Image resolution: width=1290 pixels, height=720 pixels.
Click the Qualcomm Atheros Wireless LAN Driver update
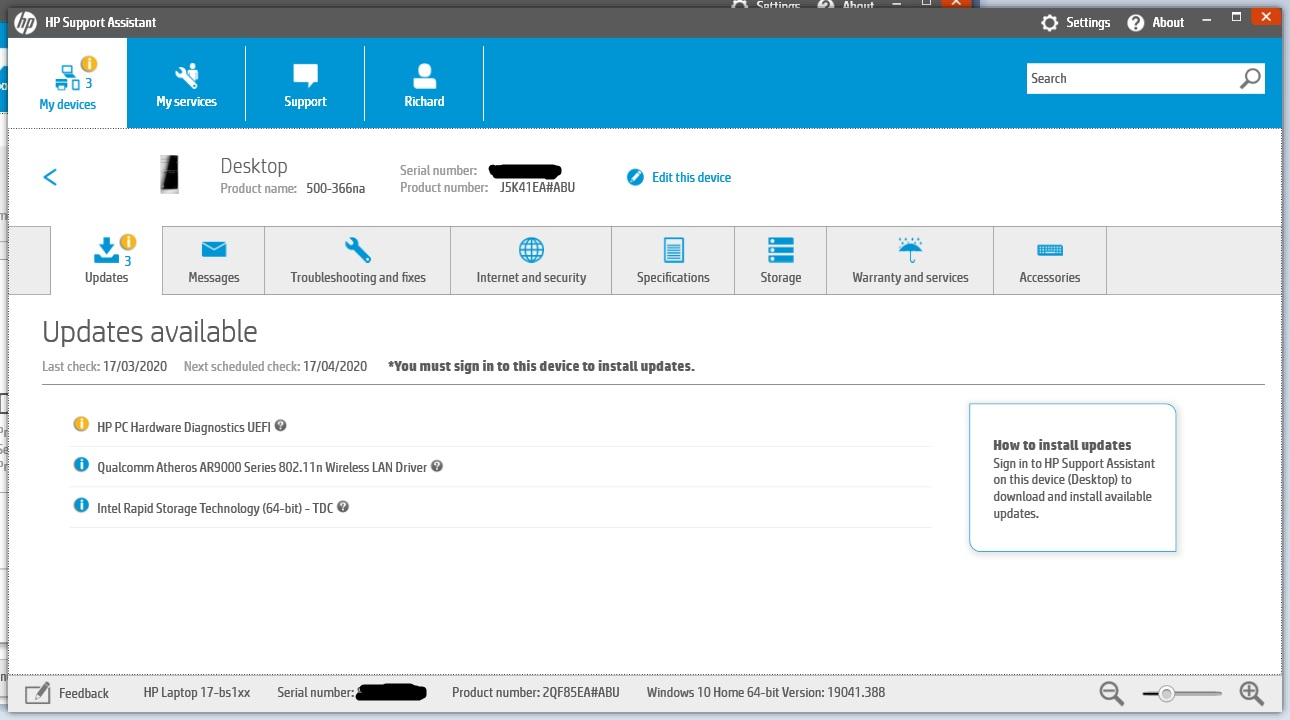pos(262,467)
